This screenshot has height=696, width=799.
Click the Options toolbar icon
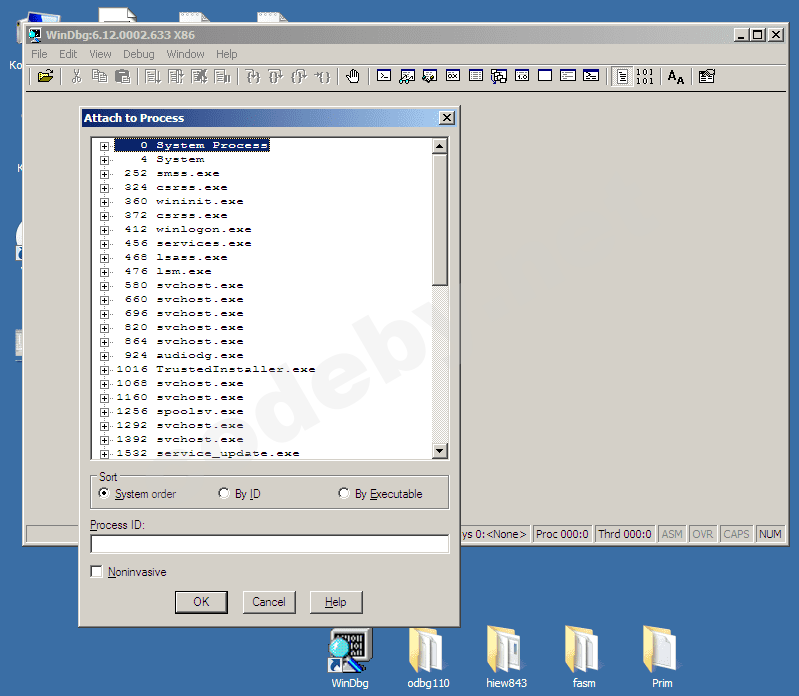(707, 76)
